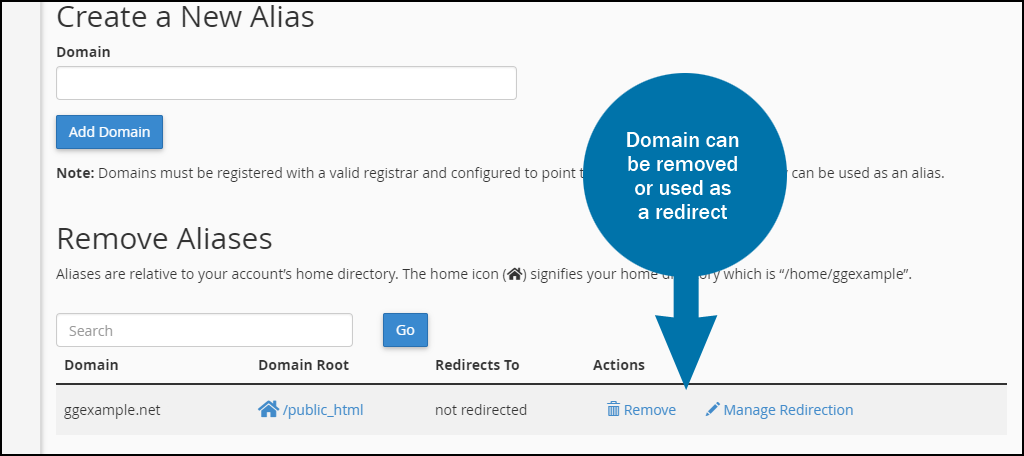Focus the Search aliases field
The width and height of the screenshot is (1024, 456).
[204, 330]
